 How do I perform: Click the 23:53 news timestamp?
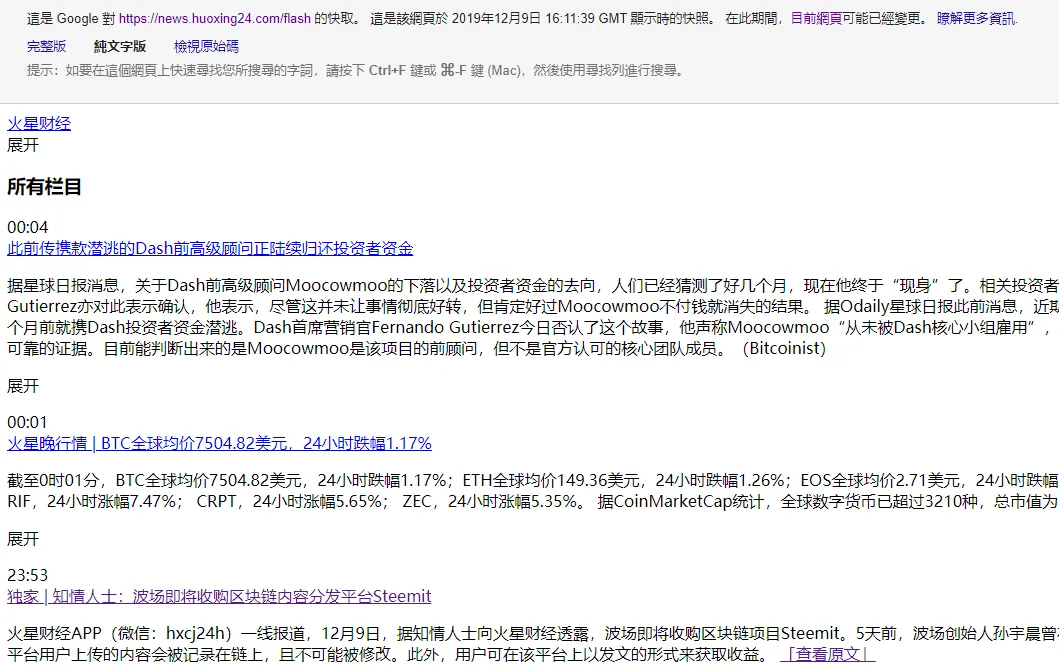click(28, 575)
